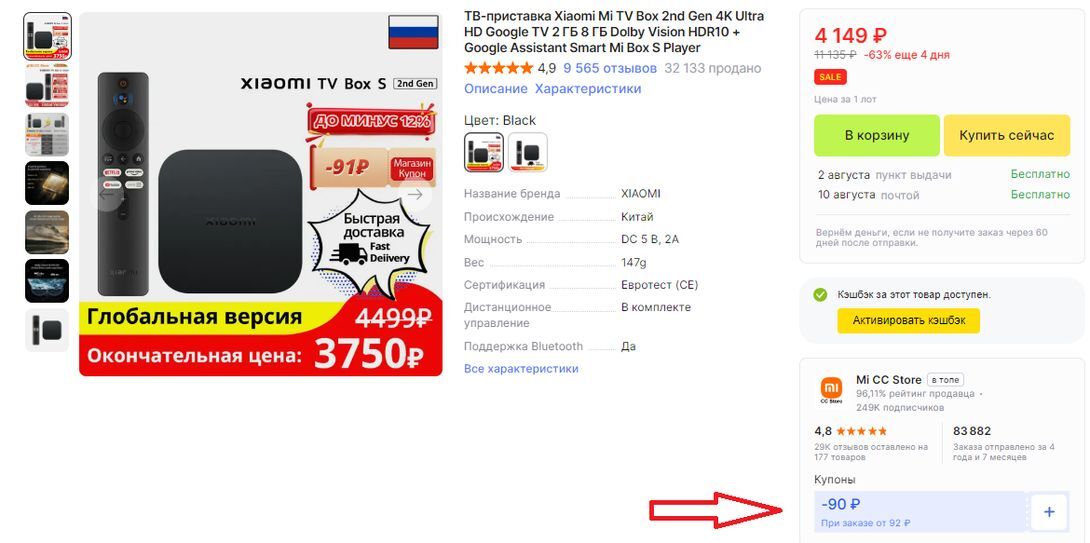Viewport: 1090px width, 543px height.
Task: Click the Активировать кэшбэк button
Action: point(909,321)
